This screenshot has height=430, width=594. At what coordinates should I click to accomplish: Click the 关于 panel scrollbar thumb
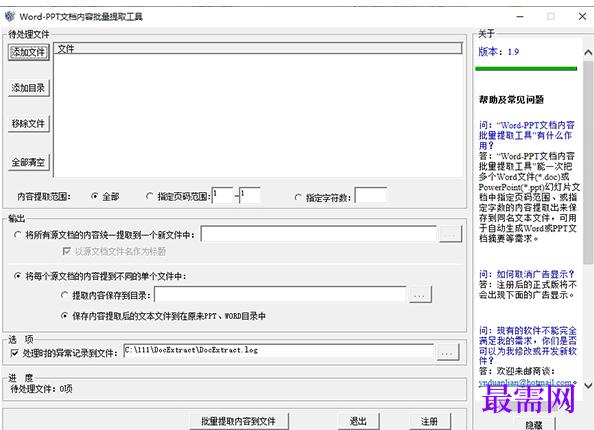click(x=588, y=162)
